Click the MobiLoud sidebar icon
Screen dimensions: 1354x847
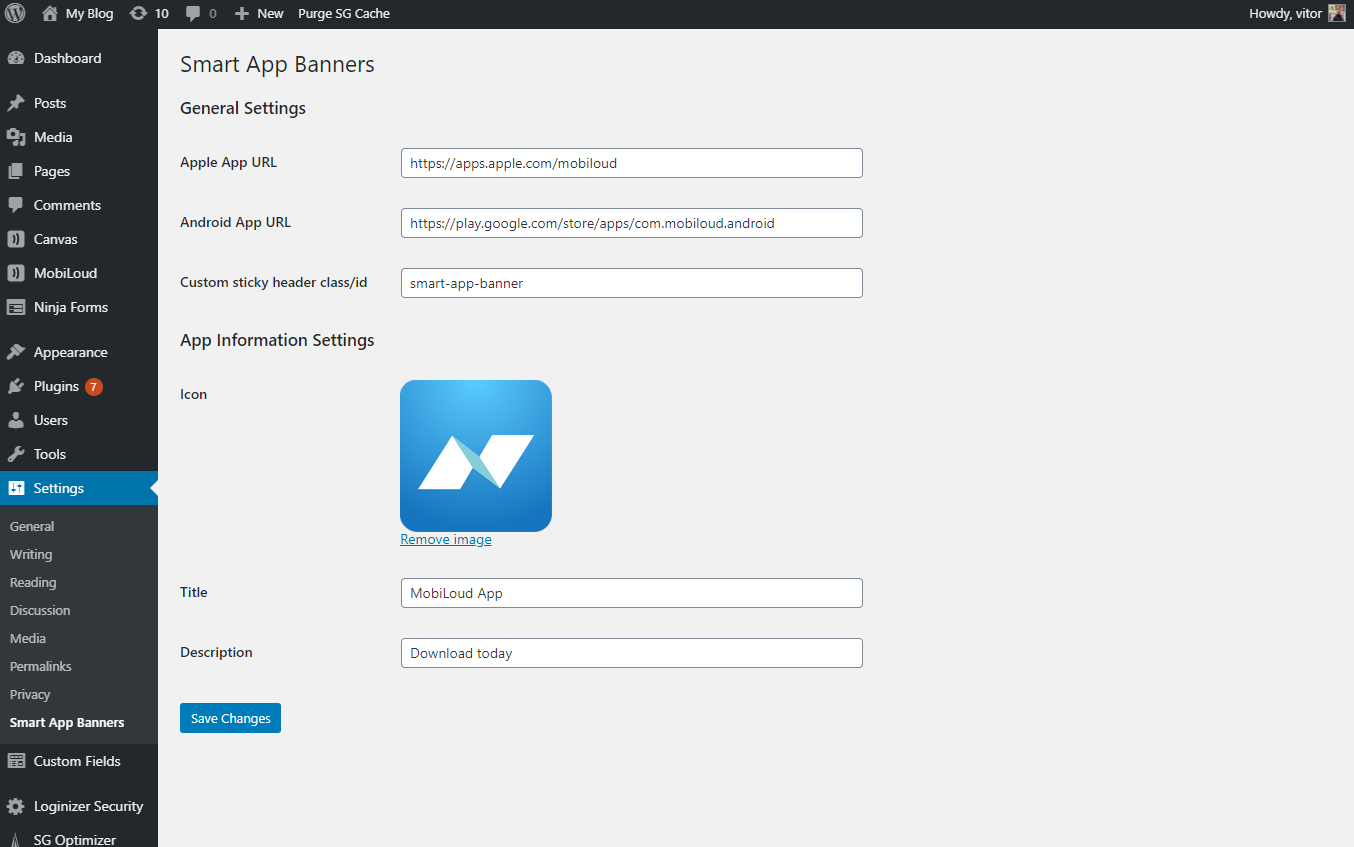click(16, 273)
